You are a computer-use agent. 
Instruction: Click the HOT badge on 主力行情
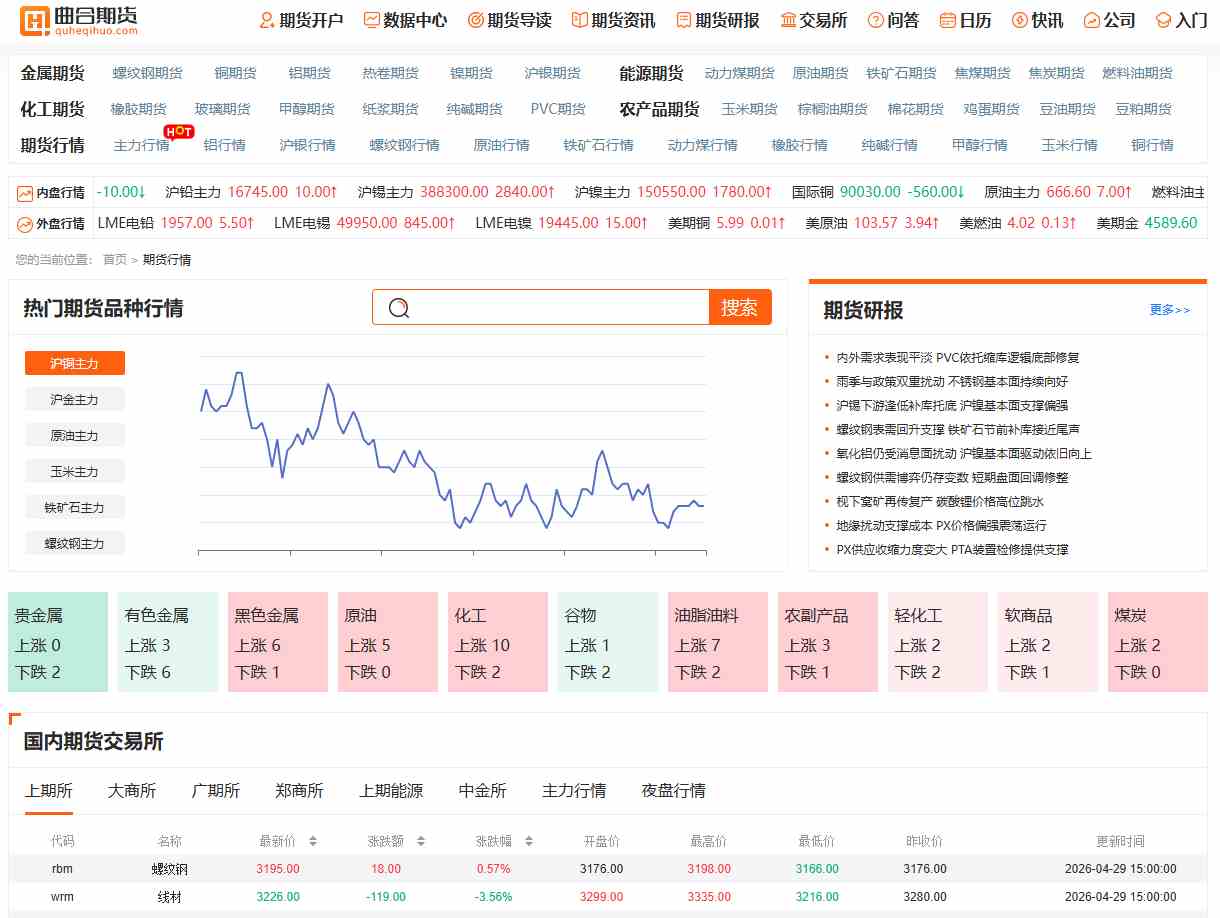tap(178, 131)
